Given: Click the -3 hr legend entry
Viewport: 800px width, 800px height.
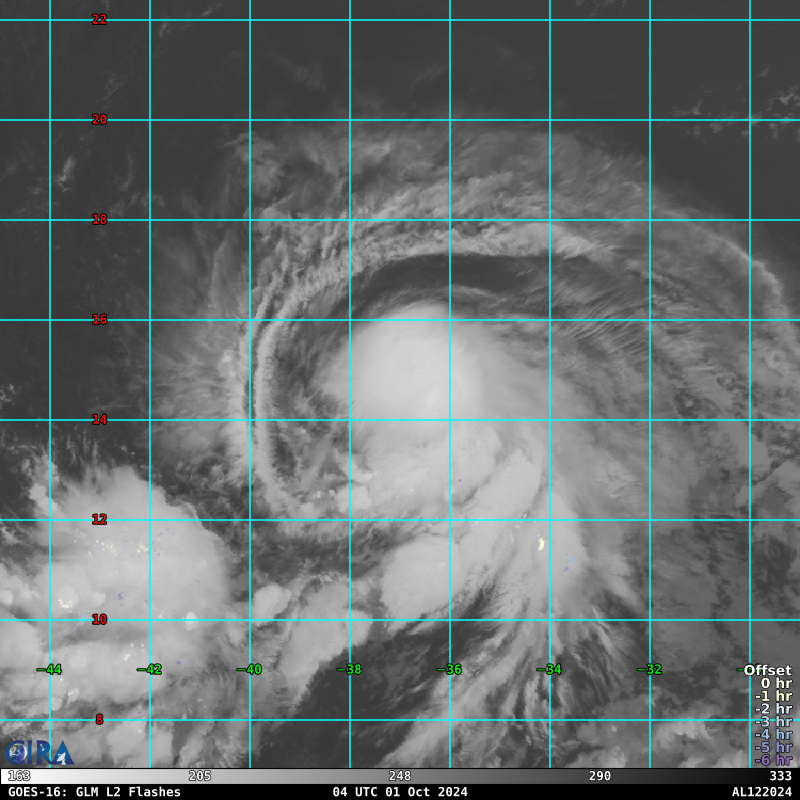Looking at the screenshot, I should tap(773, 721).
